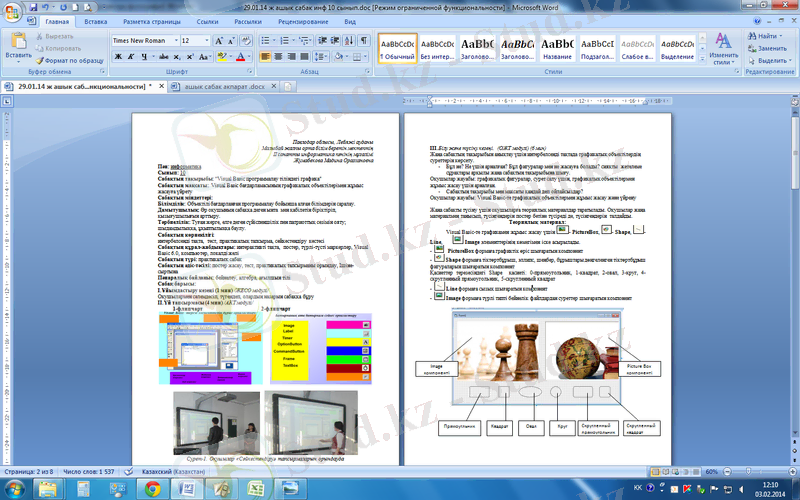Click the Office button

click(14, 13)
